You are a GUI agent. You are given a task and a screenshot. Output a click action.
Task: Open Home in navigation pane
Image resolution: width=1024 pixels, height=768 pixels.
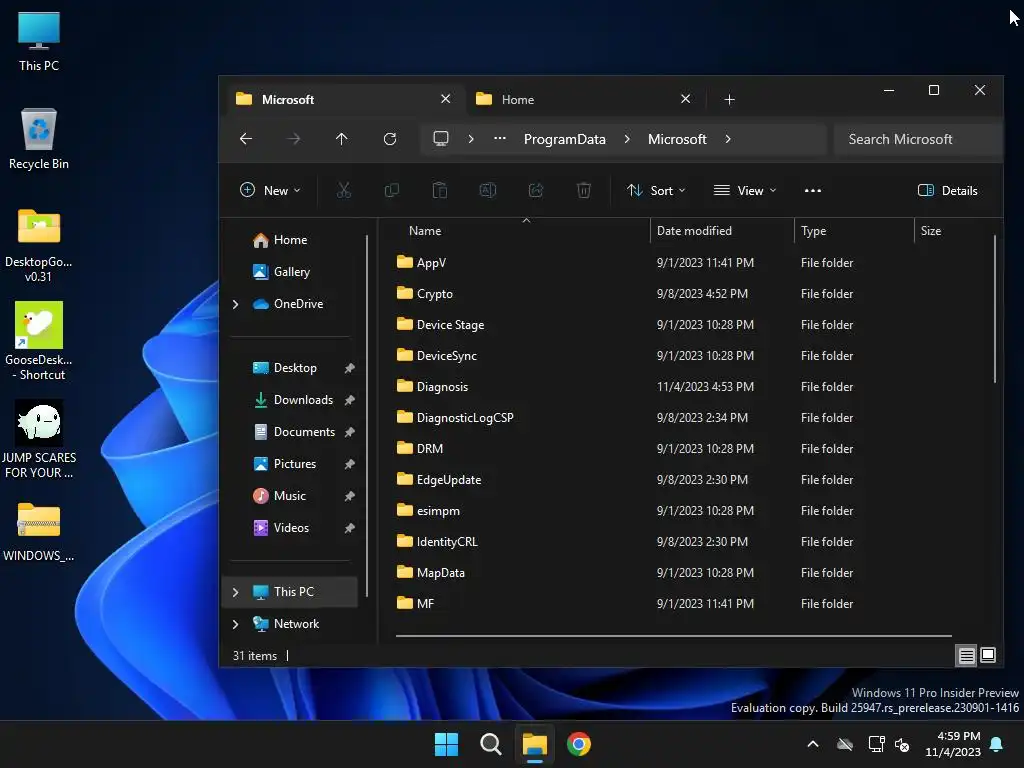292,240
